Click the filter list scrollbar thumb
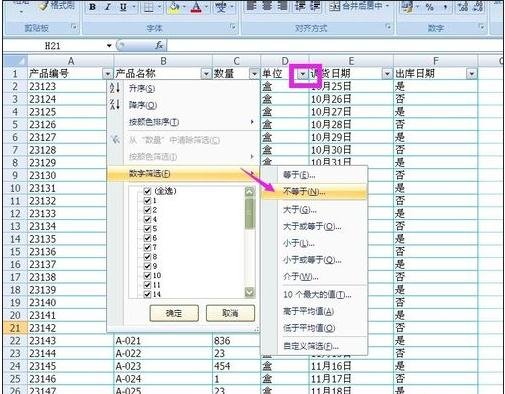The image size is (505, 394). (250, 213)
